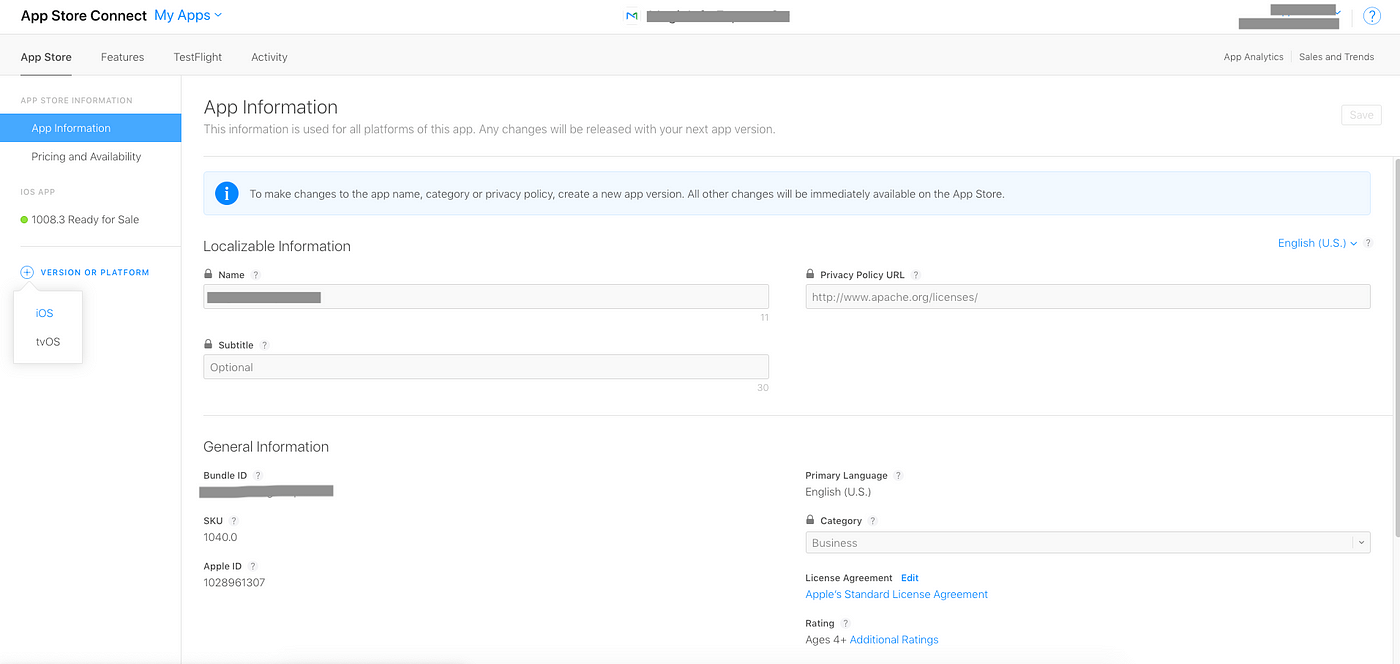Click the plus icon beside Version or Platform

pyautogui.click(x=27, y=272)
